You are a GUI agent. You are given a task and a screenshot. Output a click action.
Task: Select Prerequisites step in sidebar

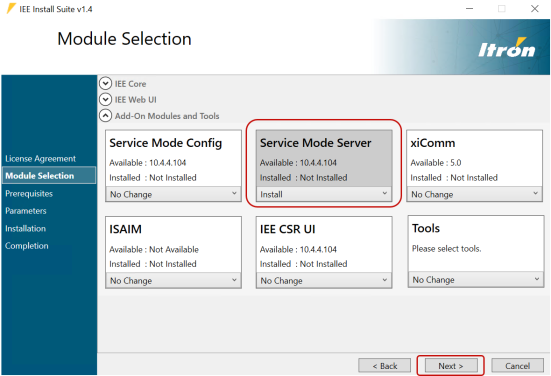coord(29,193)
